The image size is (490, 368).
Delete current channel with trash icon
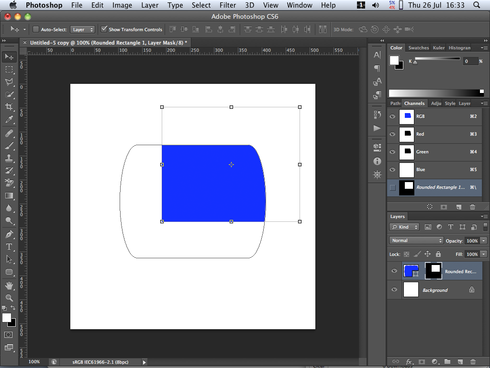[472, 207]
